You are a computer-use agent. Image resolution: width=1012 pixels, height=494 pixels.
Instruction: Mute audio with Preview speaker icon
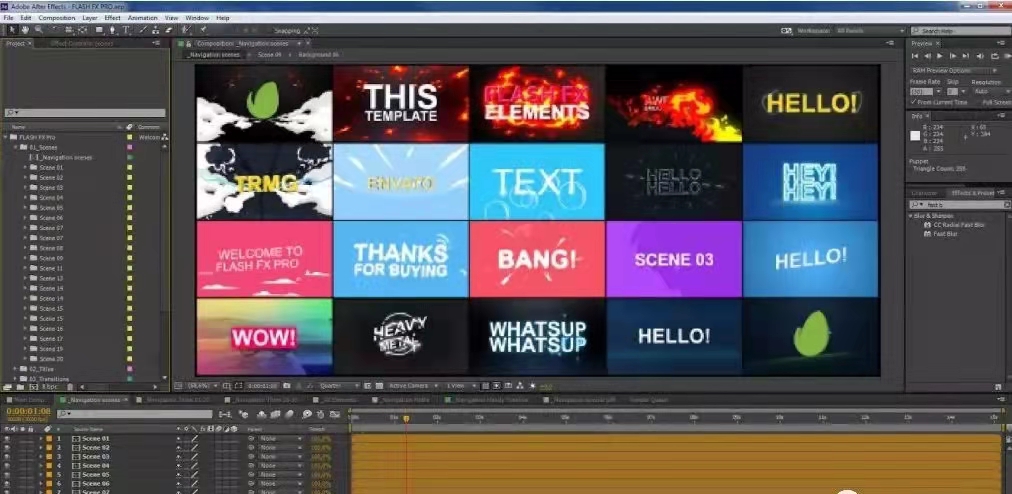click(976, 57)
